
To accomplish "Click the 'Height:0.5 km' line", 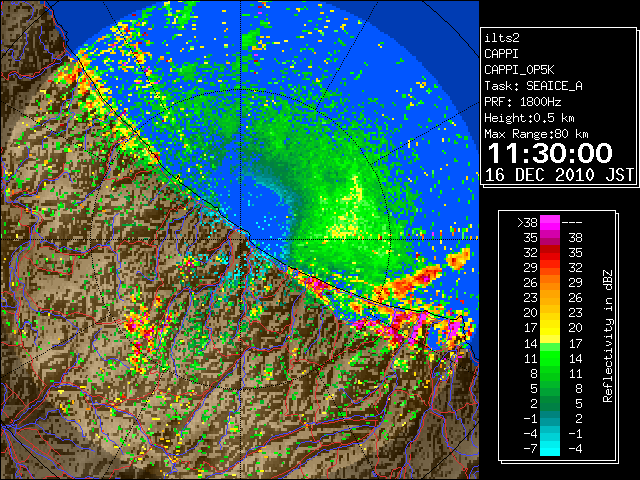I will pyautogui.click(x=529, y=118).
